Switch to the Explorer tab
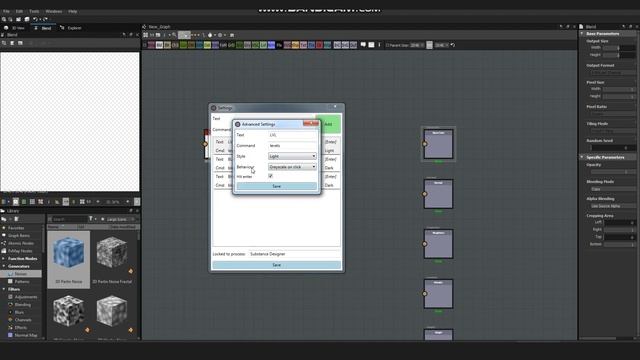Viewport: 640px width, 360px height. coord(71,28)
